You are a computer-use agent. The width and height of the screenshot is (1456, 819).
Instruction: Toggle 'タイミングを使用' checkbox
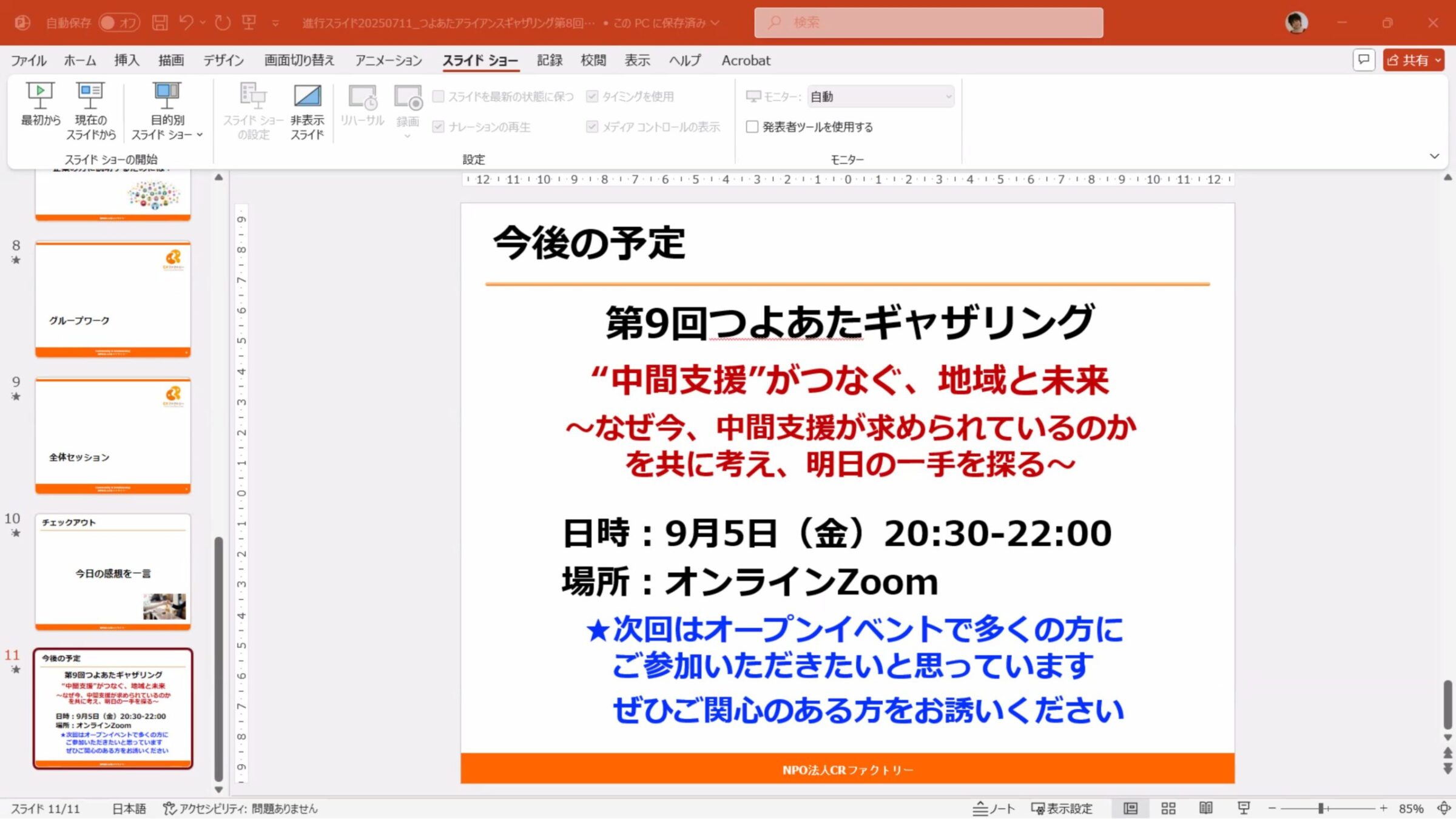pyautogui.click(x=592, y=96)
